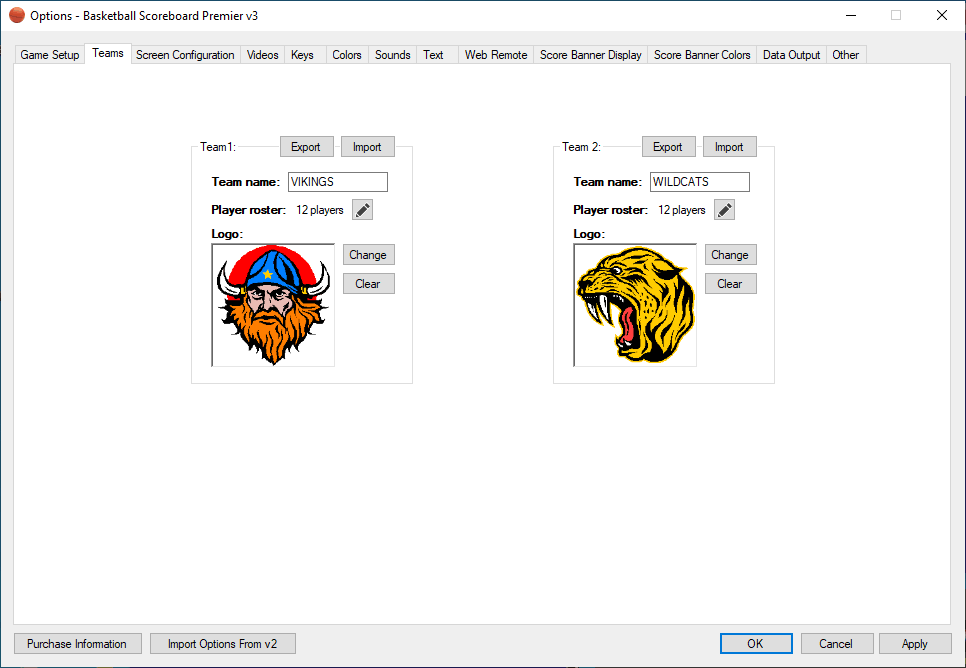
Task: Open the Screen Configuration tab
Action: [185, 55]
